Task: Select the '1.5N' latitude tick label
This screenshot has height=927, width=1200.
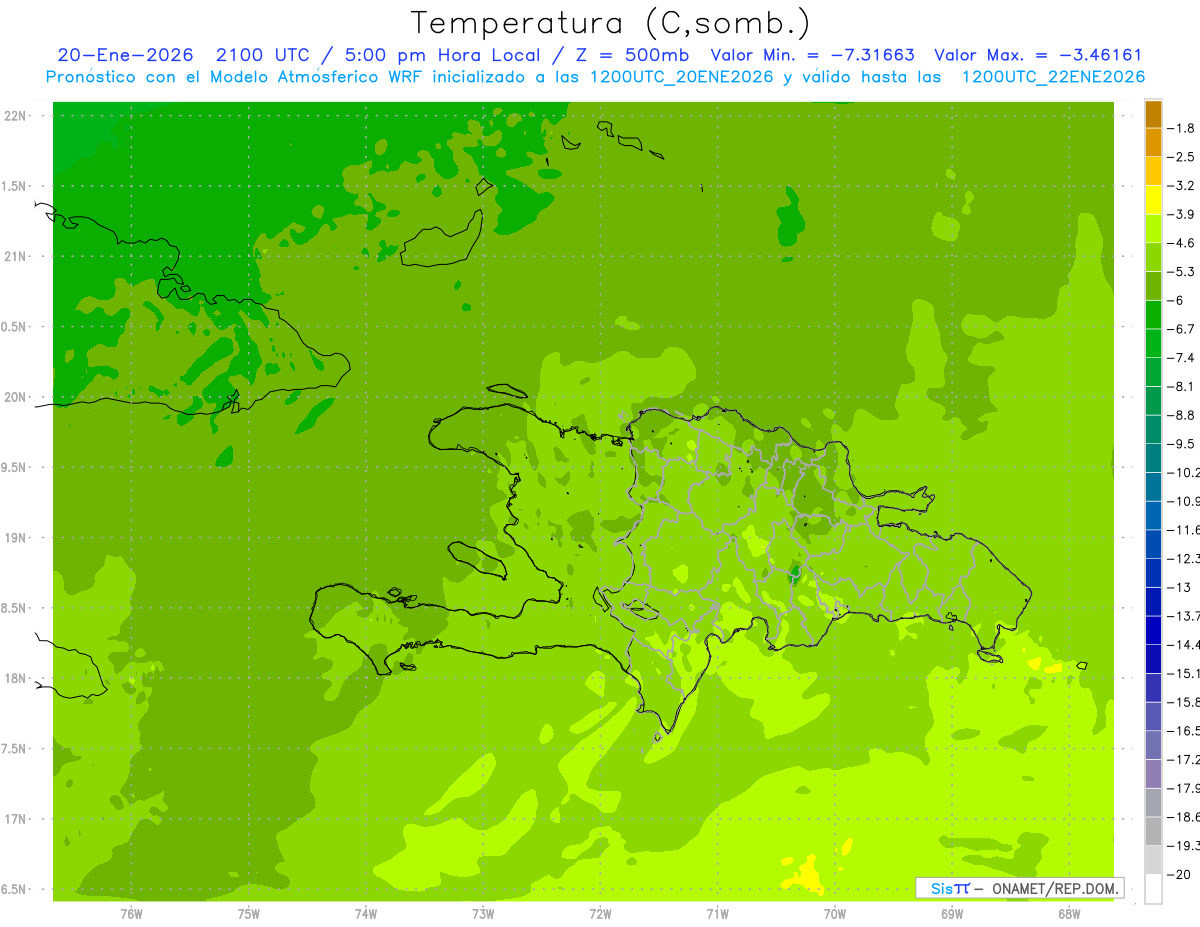Action: 14,186
